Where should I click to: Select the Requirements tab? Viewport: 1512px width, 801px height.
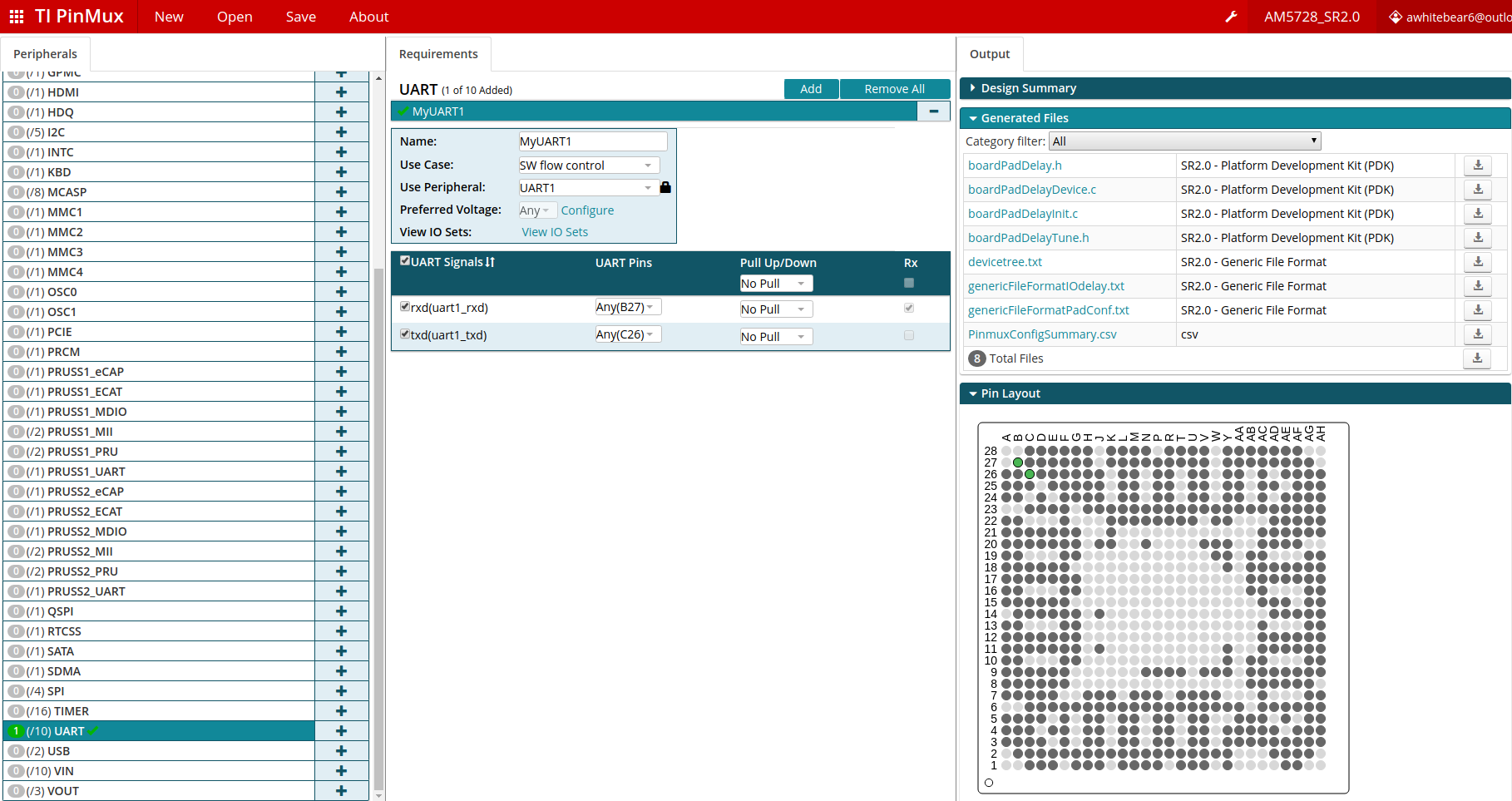[438, 54]
